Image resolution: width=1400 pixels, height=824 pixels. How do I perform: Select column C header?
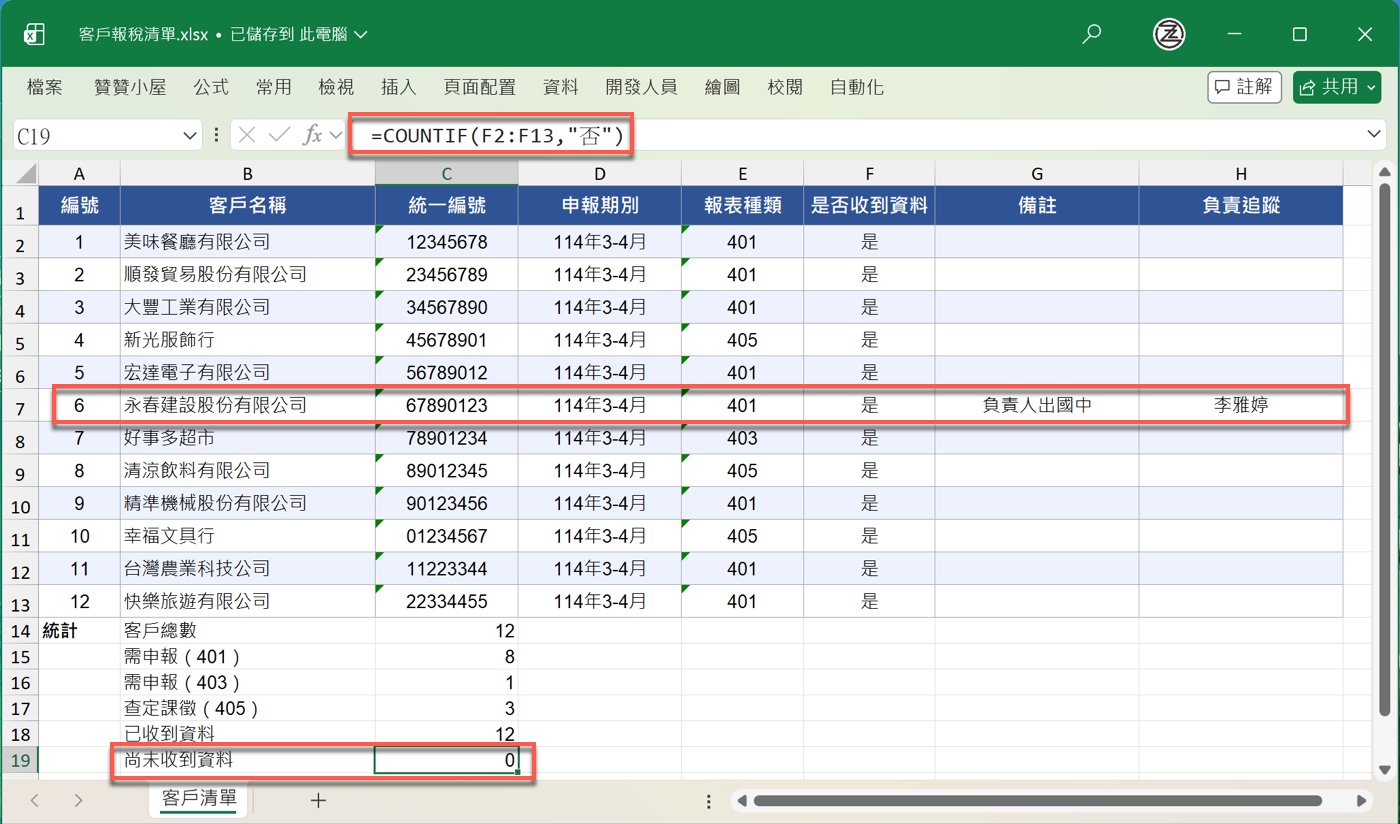tap(447, 174)
